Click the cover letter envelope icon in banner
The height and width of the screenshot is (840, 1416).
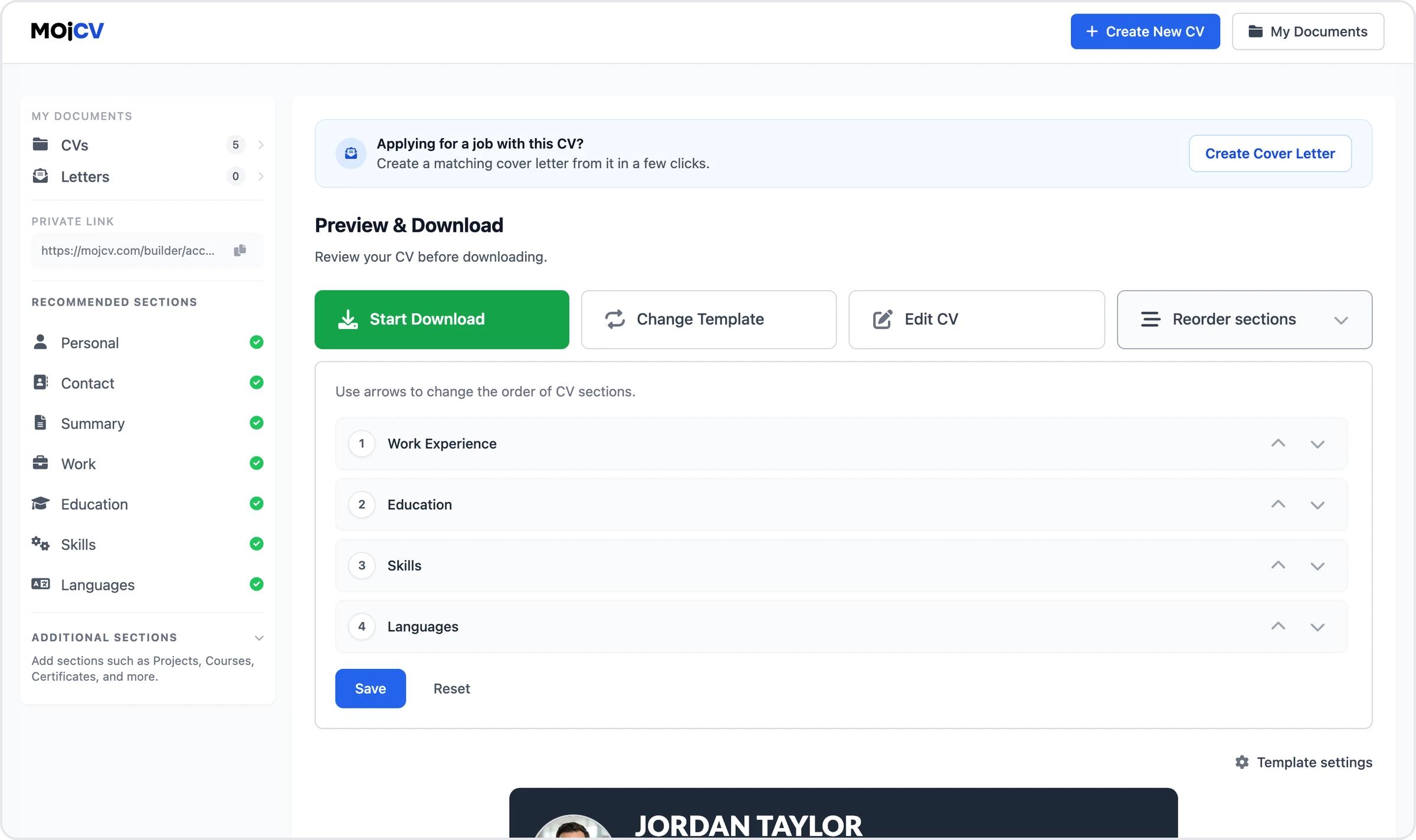point(351,153)
